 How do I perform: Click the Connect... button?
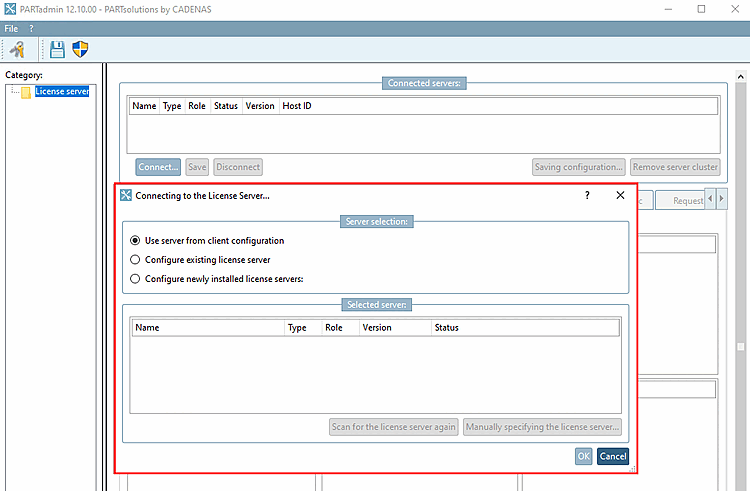pos(158,167)
